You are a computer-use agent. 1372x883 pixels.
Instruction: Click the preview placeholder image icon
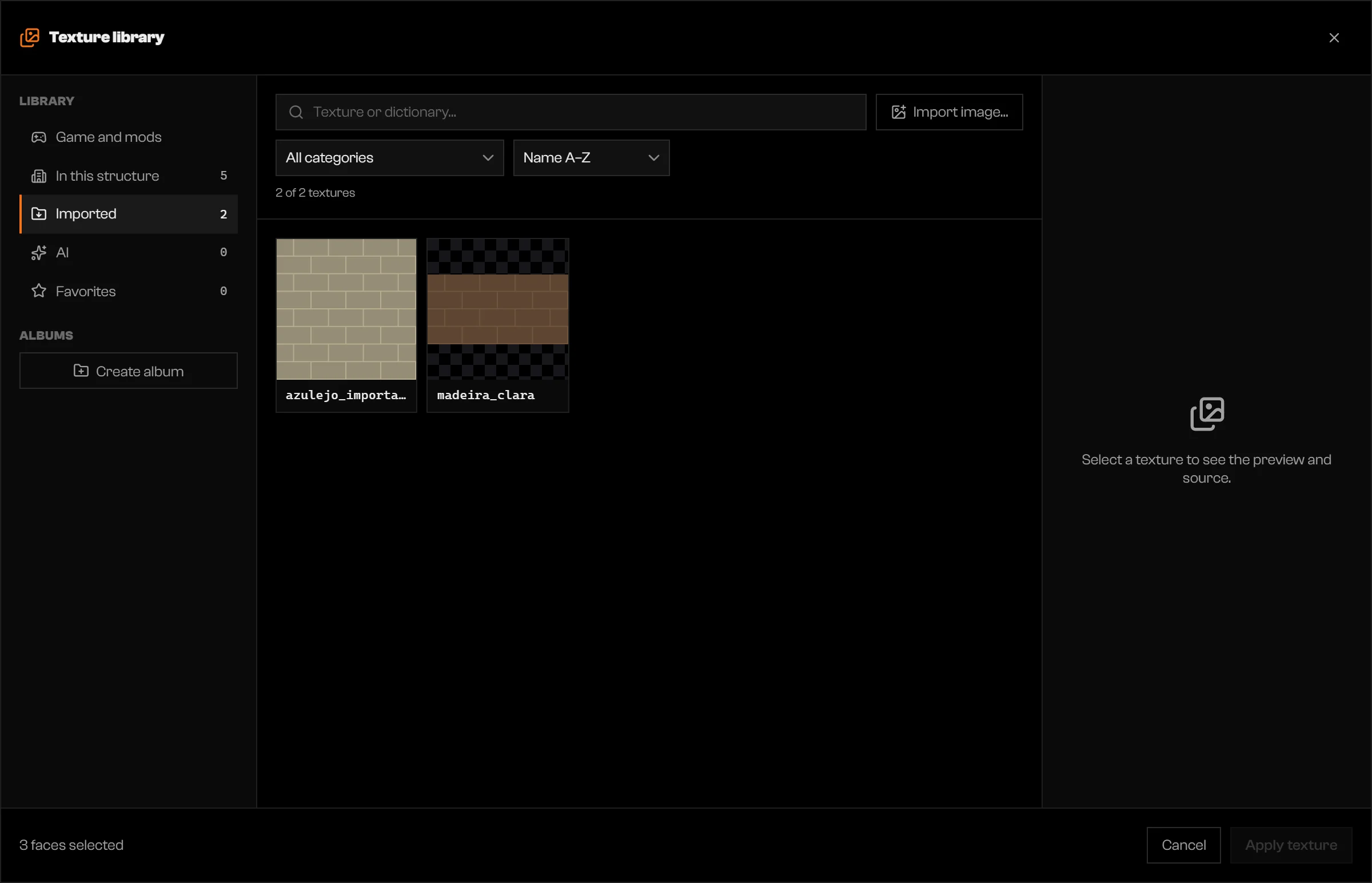(1207, 413)
